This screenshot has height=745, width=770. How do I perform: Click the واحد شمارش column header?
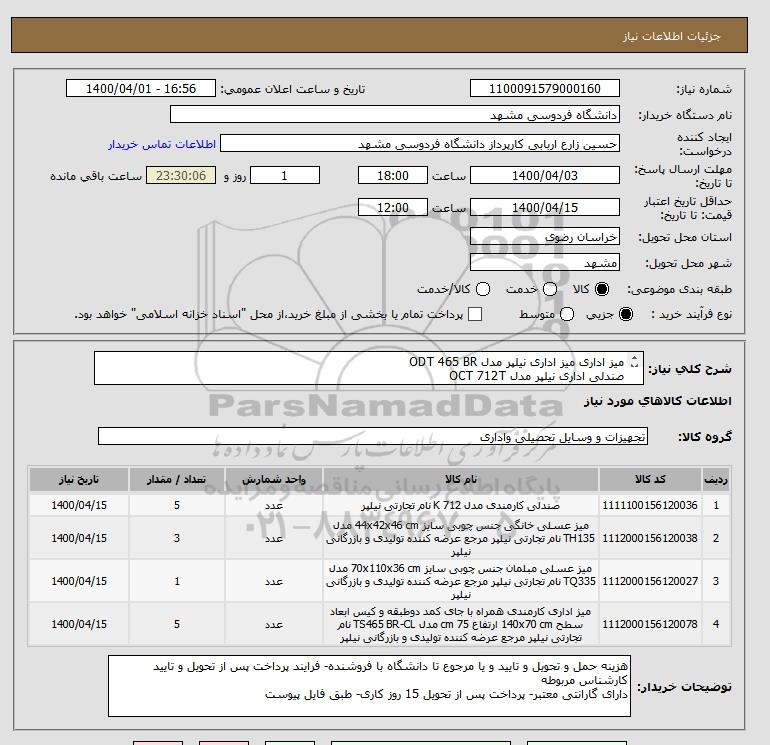tap(274, 479)
